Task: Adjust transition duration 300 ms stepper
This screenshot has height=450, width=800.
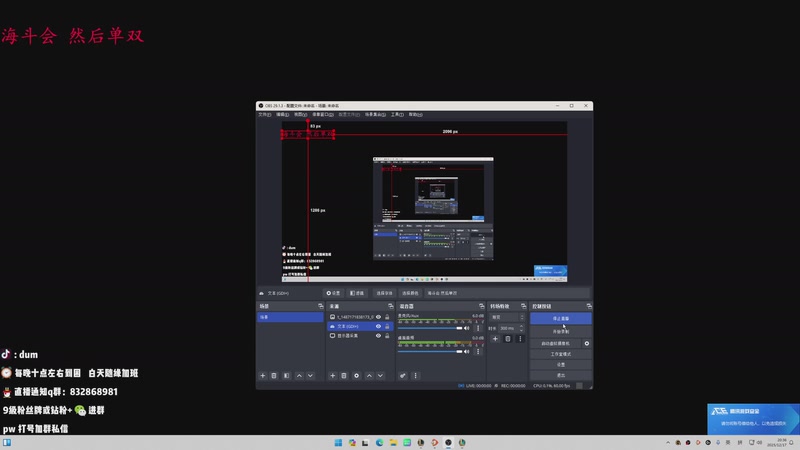Action: 521,328
